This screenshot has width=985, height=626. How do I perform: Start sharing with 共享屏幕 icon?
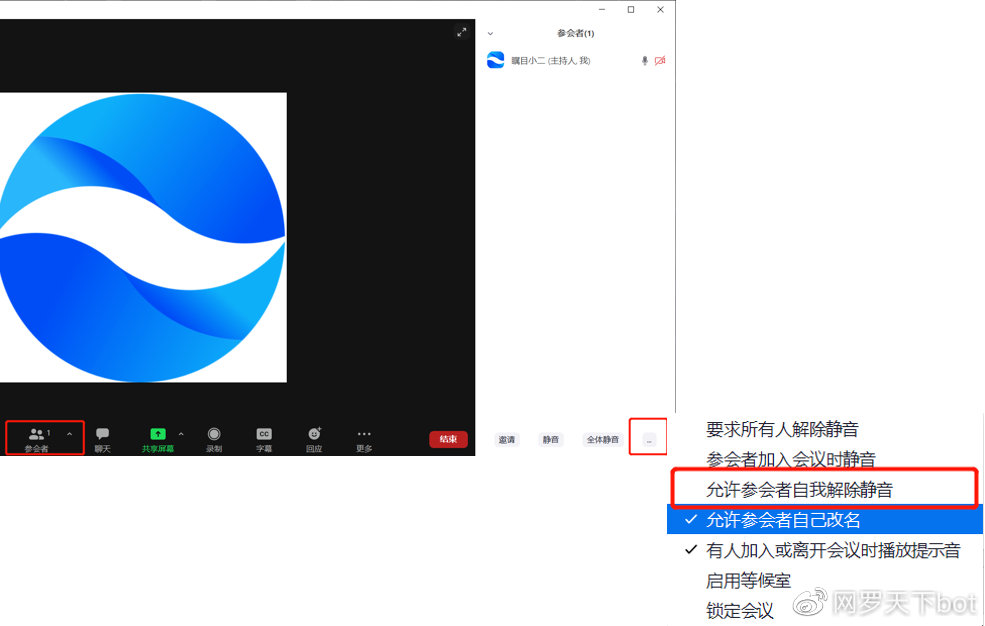click(x=158, y=433)
